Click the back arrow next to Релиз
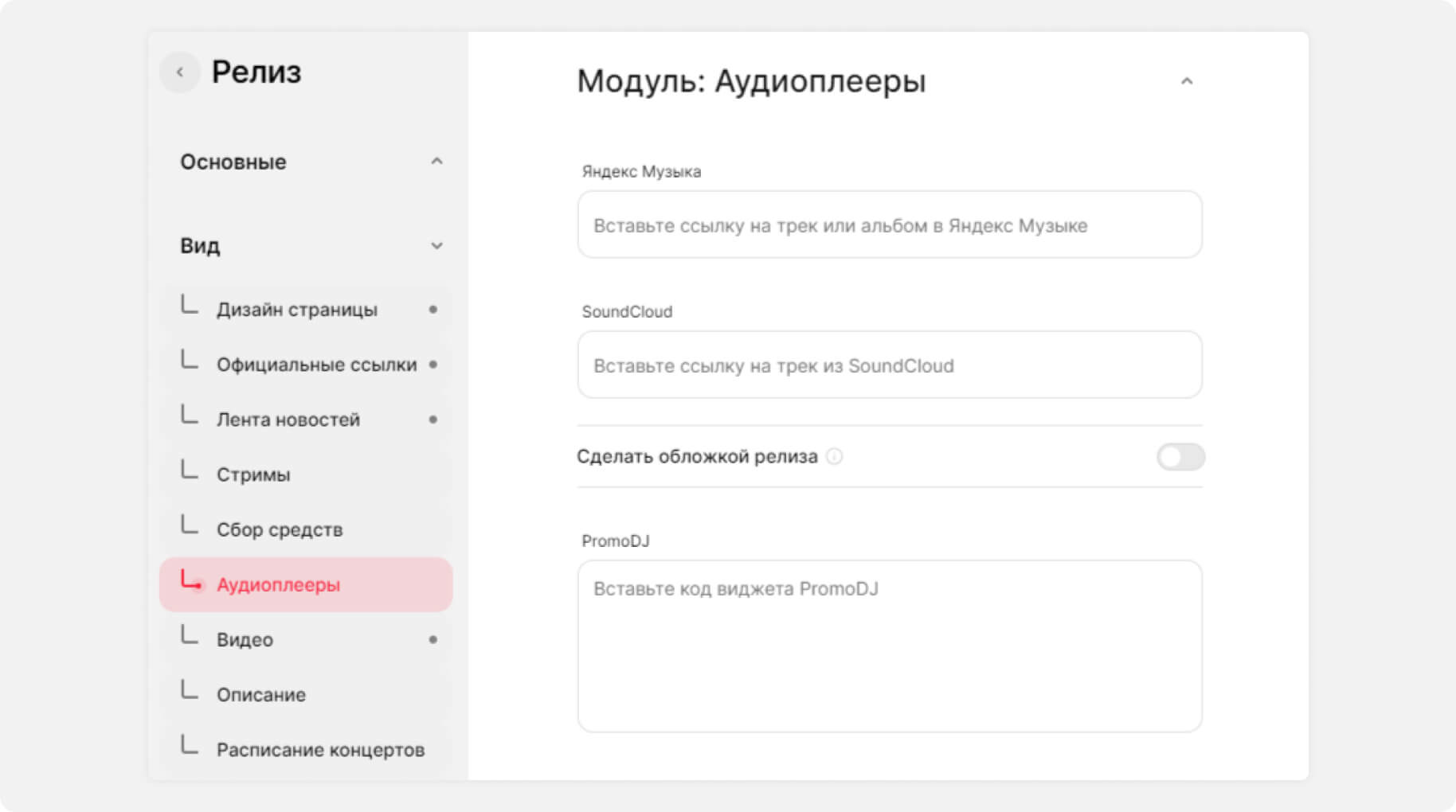 tap(180, 72)
